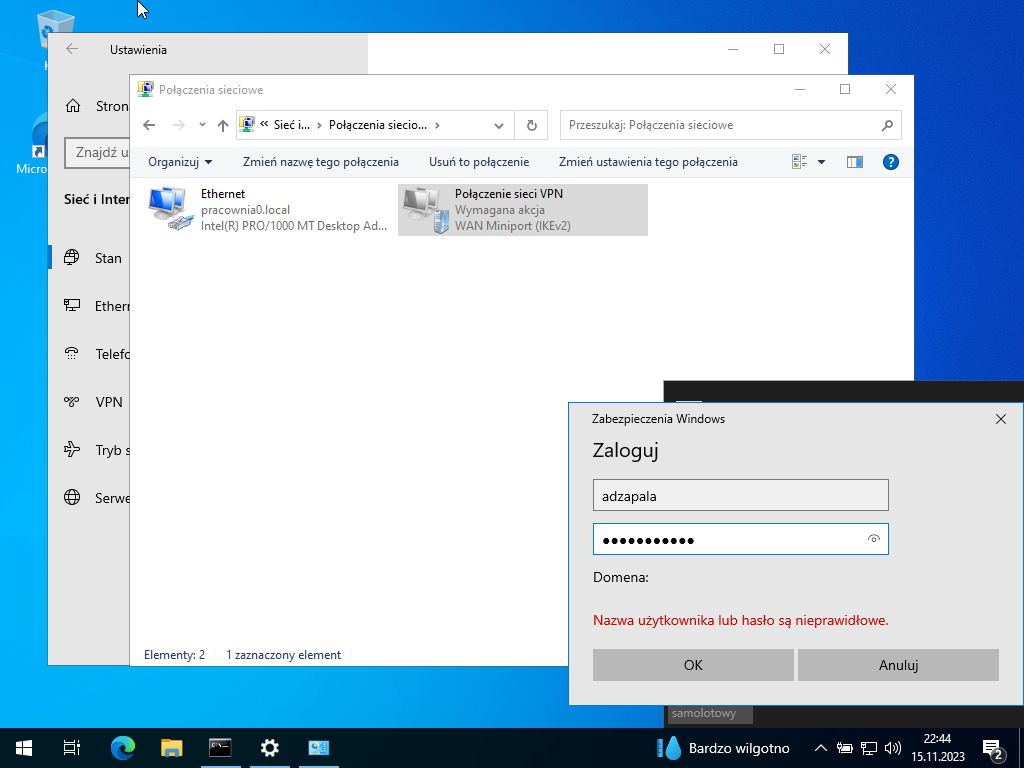Click Zmień nazwę tego połączenia

coord(321,162)
